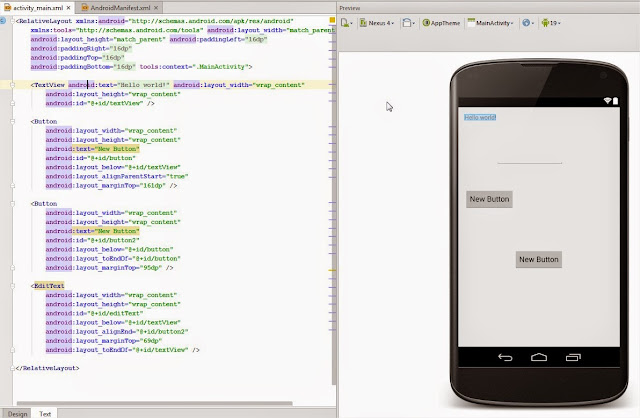
Task: Collapse the second Button element fold
Action: (x=13, y=204)
